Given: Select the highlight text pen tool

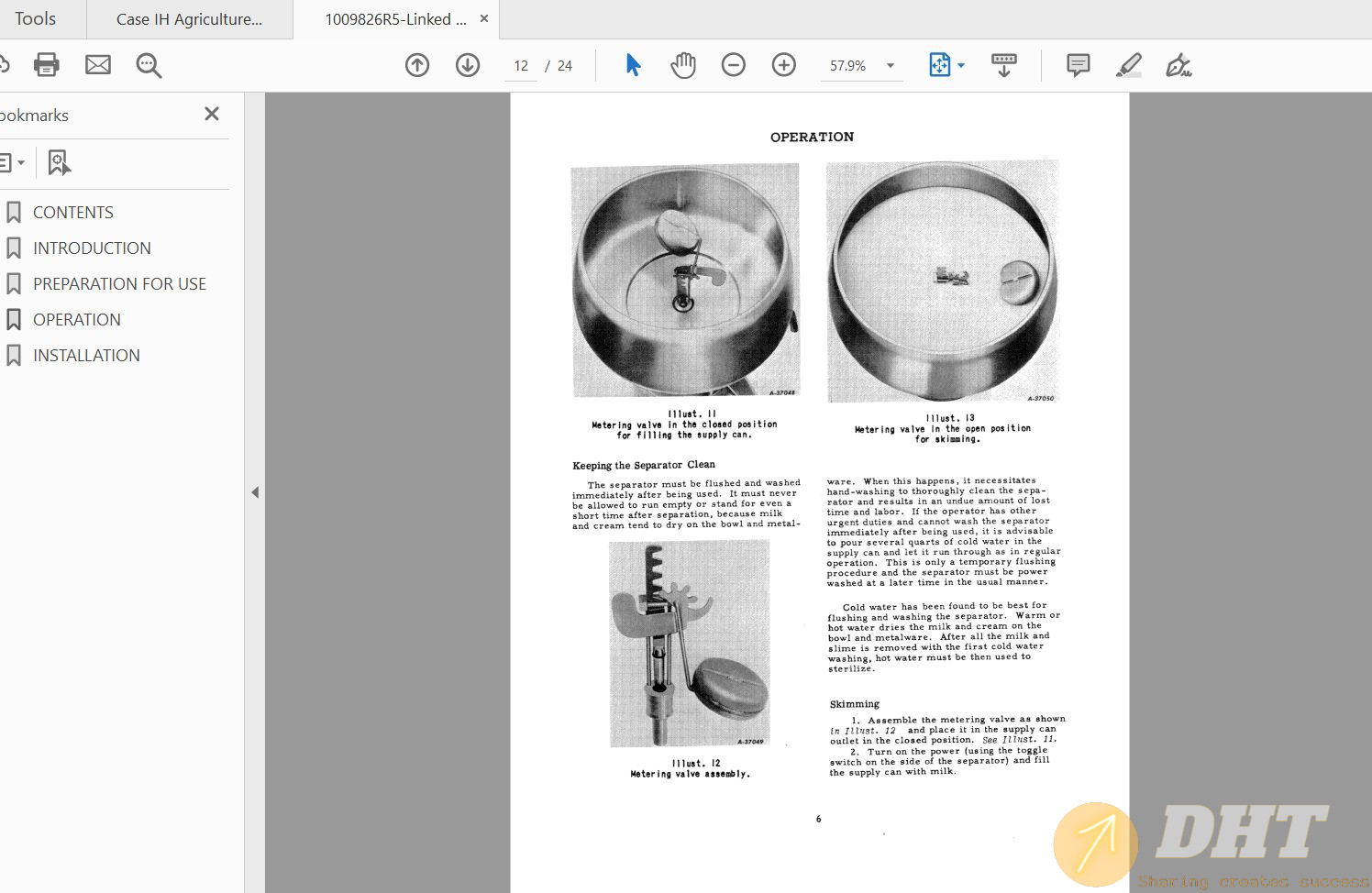Looking at the screenshot, I should [1129, 65].
